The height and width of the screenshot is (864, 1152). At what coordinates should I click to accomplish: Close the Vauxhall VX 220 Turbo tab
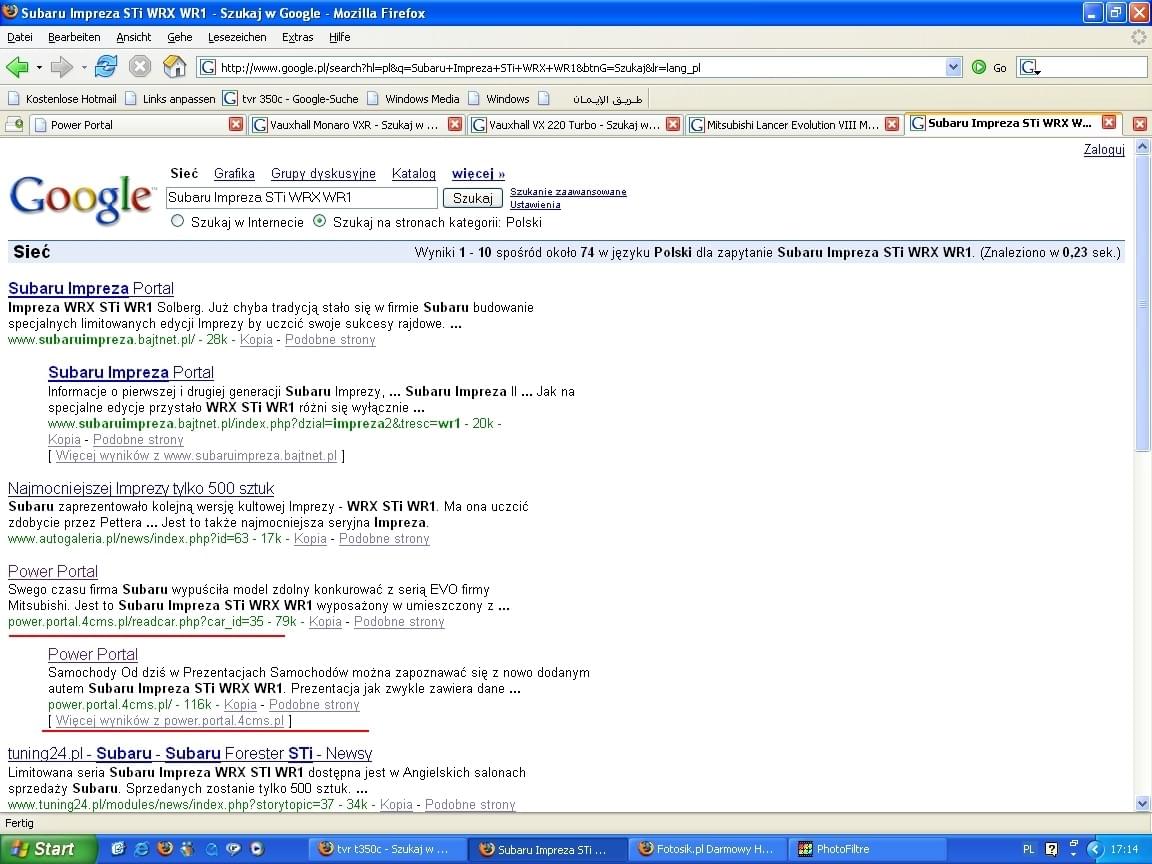pyautogui.click(x=673, y=124)
